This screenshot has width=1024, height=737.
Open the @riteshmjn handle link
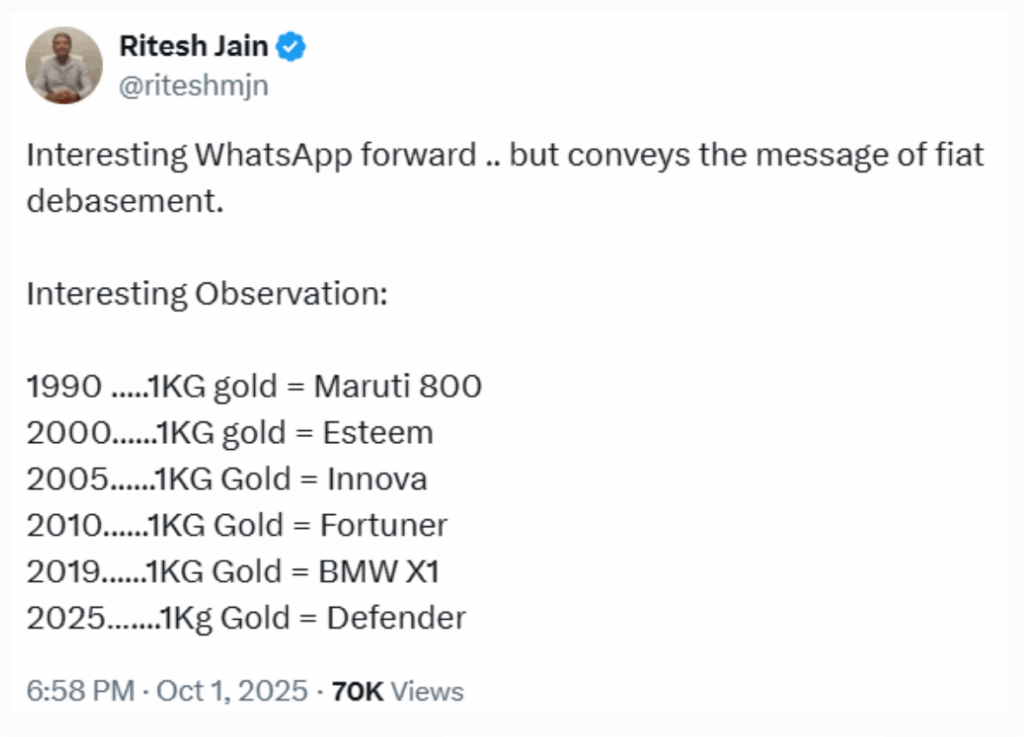193,87
